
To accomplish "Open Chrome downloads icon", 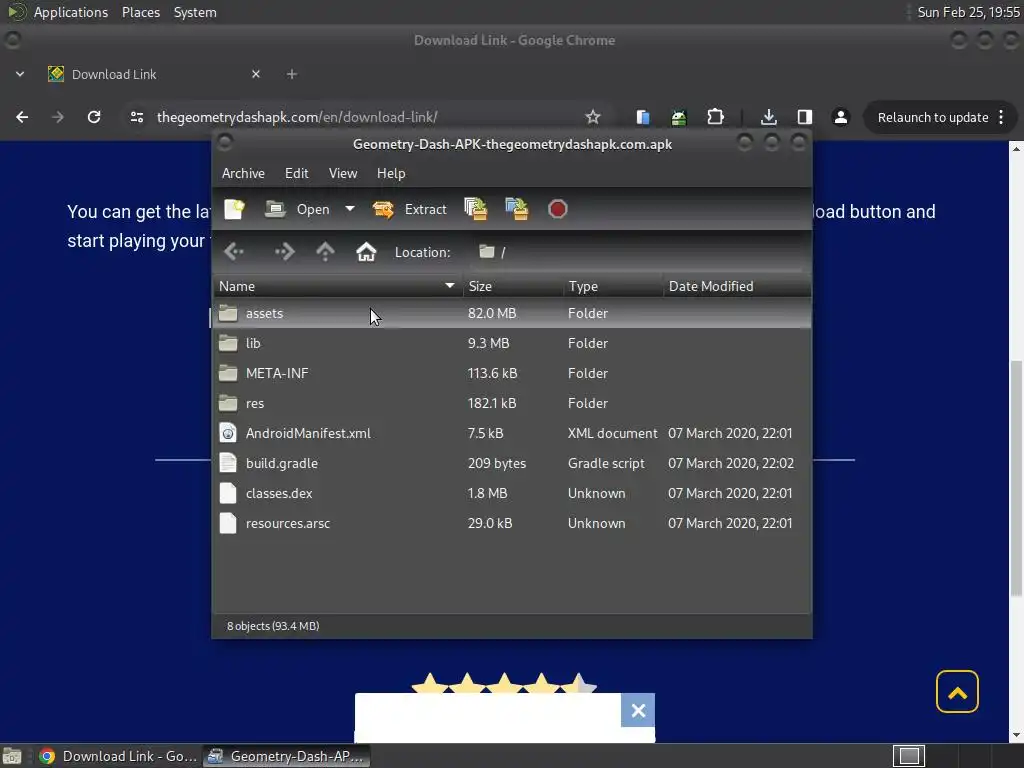I will [x=769, y=117].
